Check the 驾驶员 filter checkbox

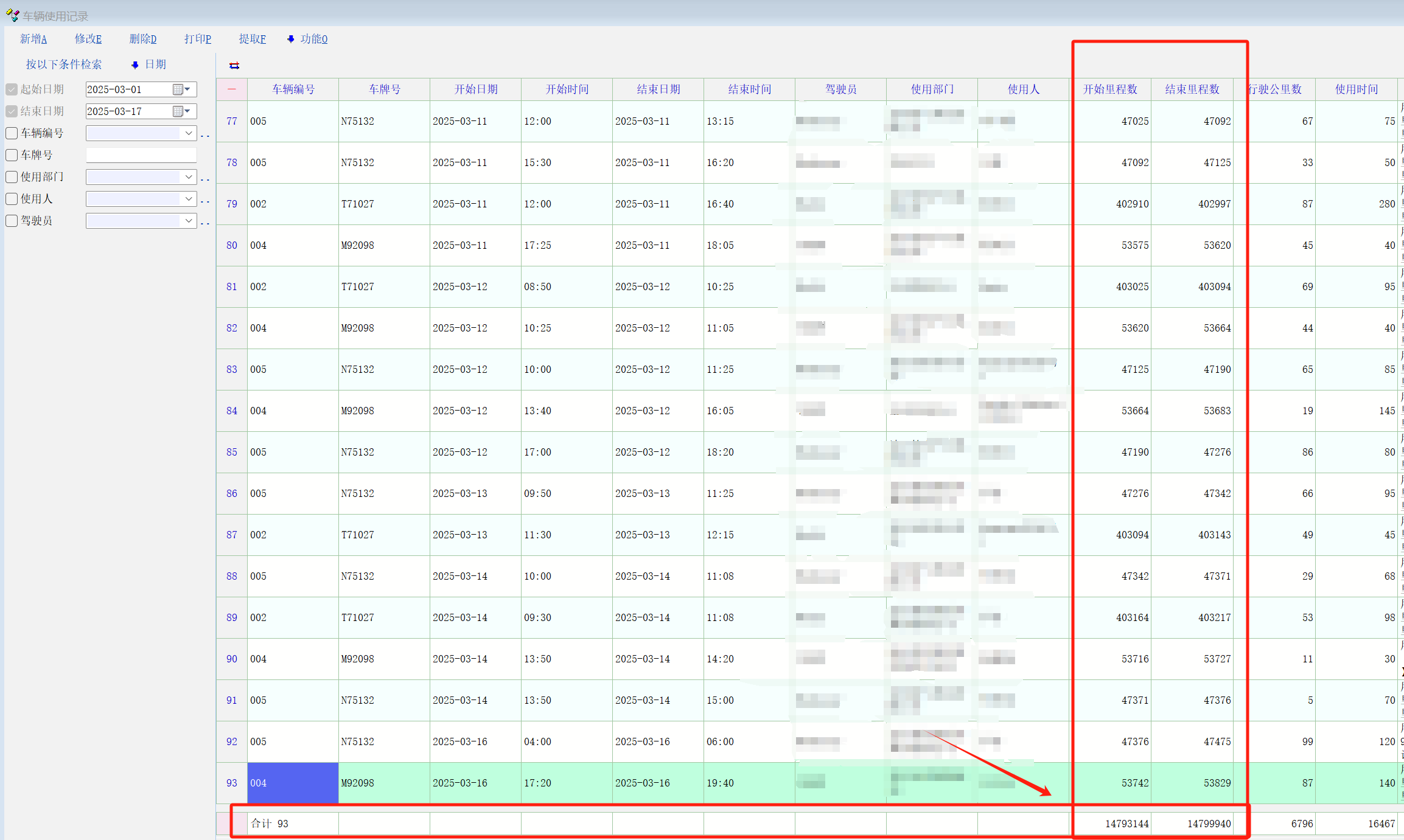click(12, 221)
